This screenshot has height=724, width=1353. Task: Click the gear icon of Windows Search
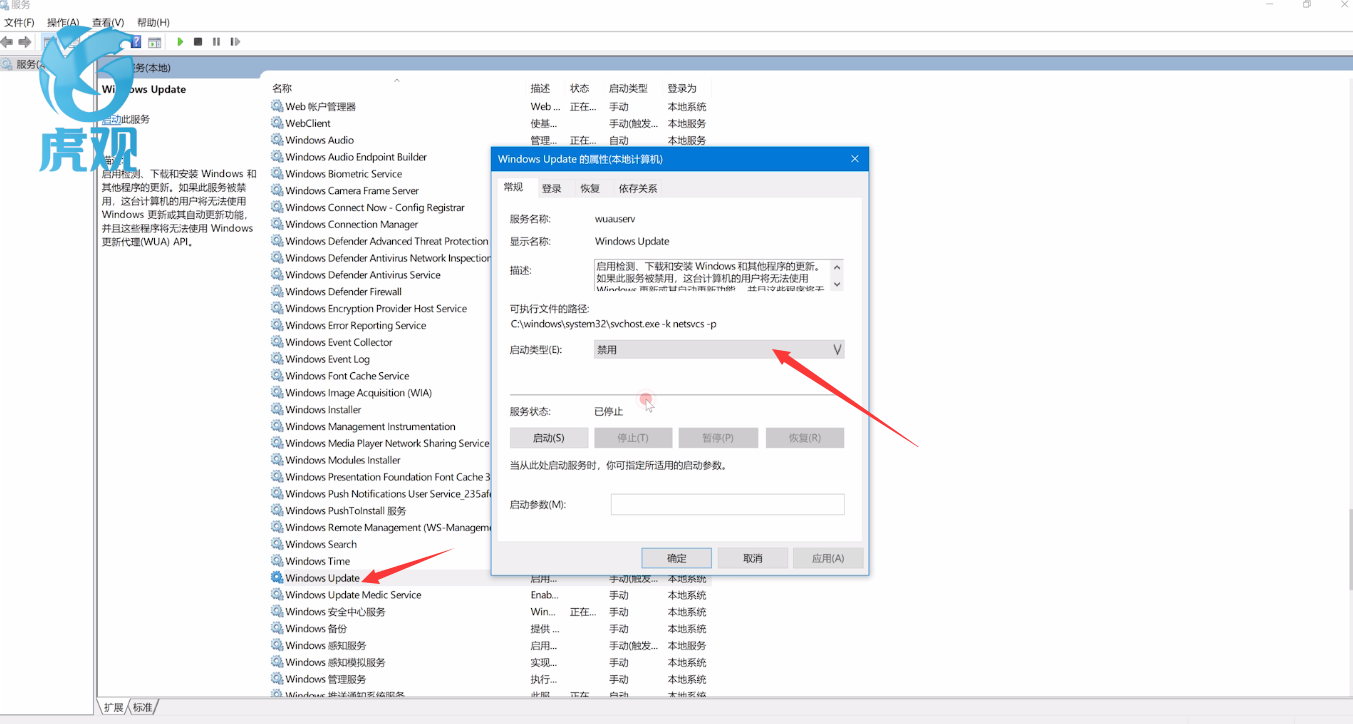[277, 545]
